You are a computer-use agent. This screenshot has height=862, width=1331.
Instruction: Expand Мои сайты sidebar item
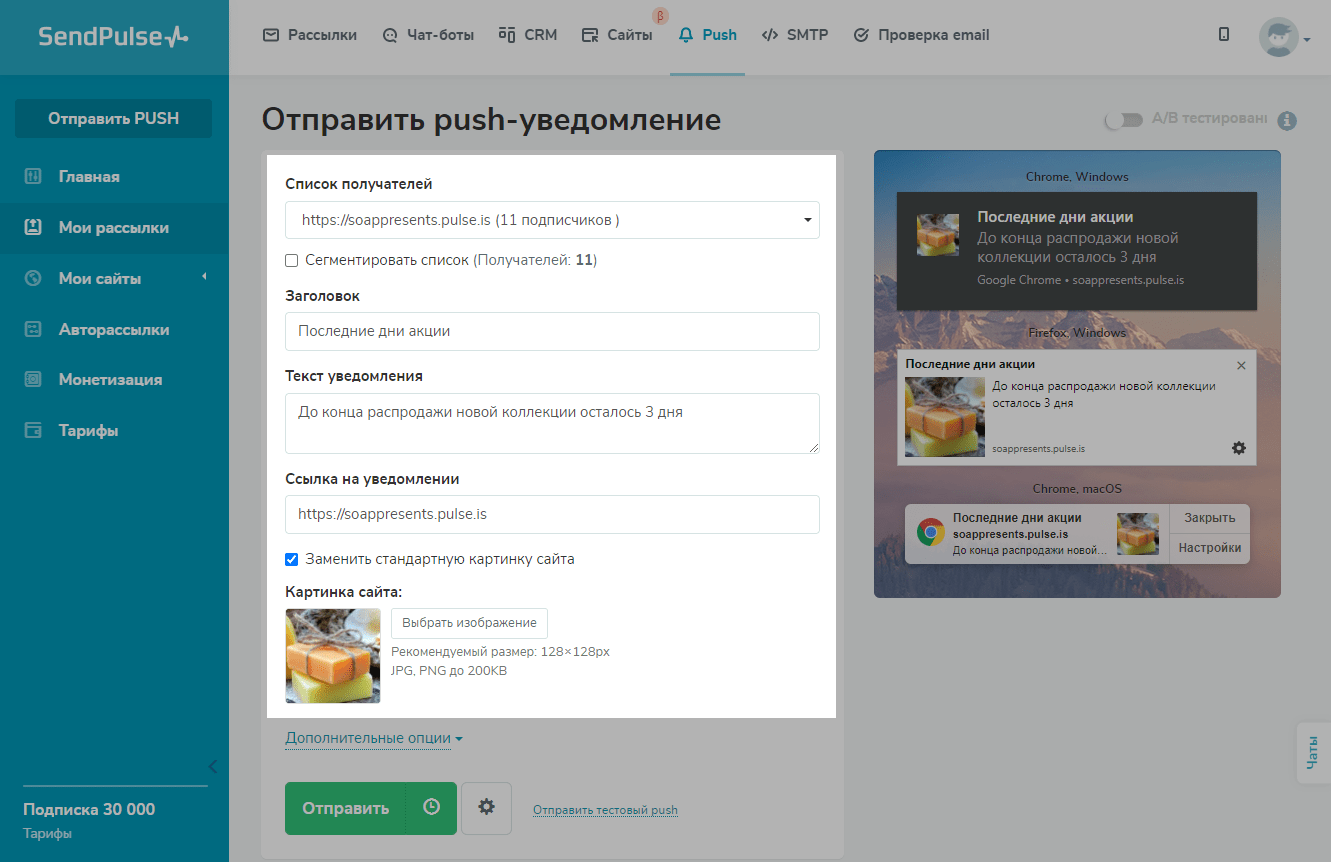114,279
